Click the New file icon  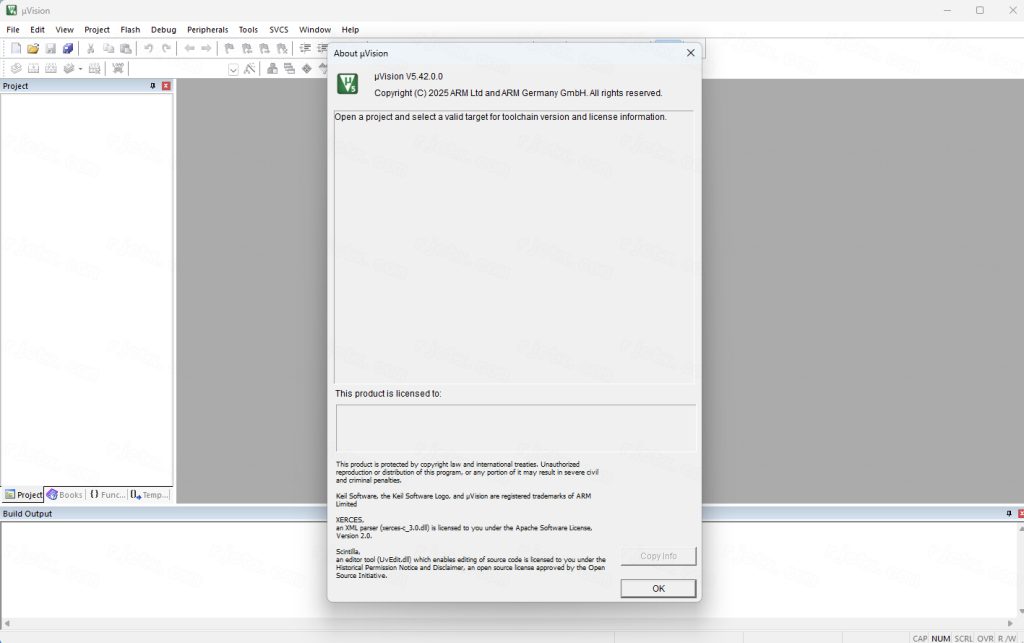coord(16,48)
